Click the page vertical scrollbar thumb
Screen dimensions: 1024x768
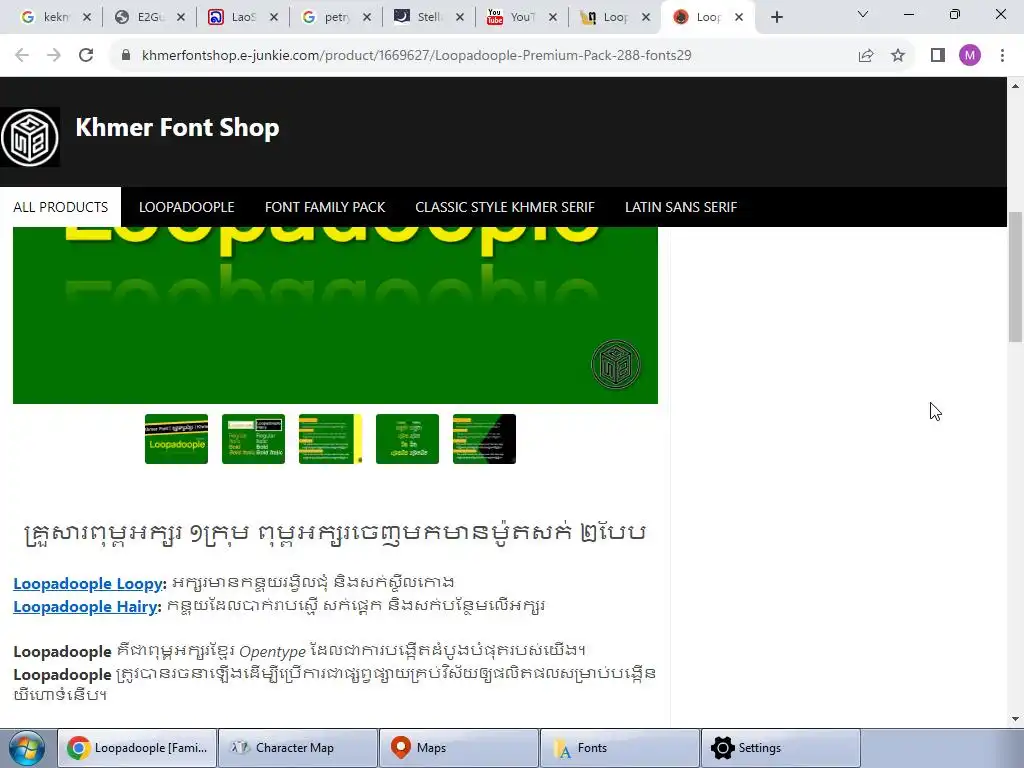tap(1016, 276)
